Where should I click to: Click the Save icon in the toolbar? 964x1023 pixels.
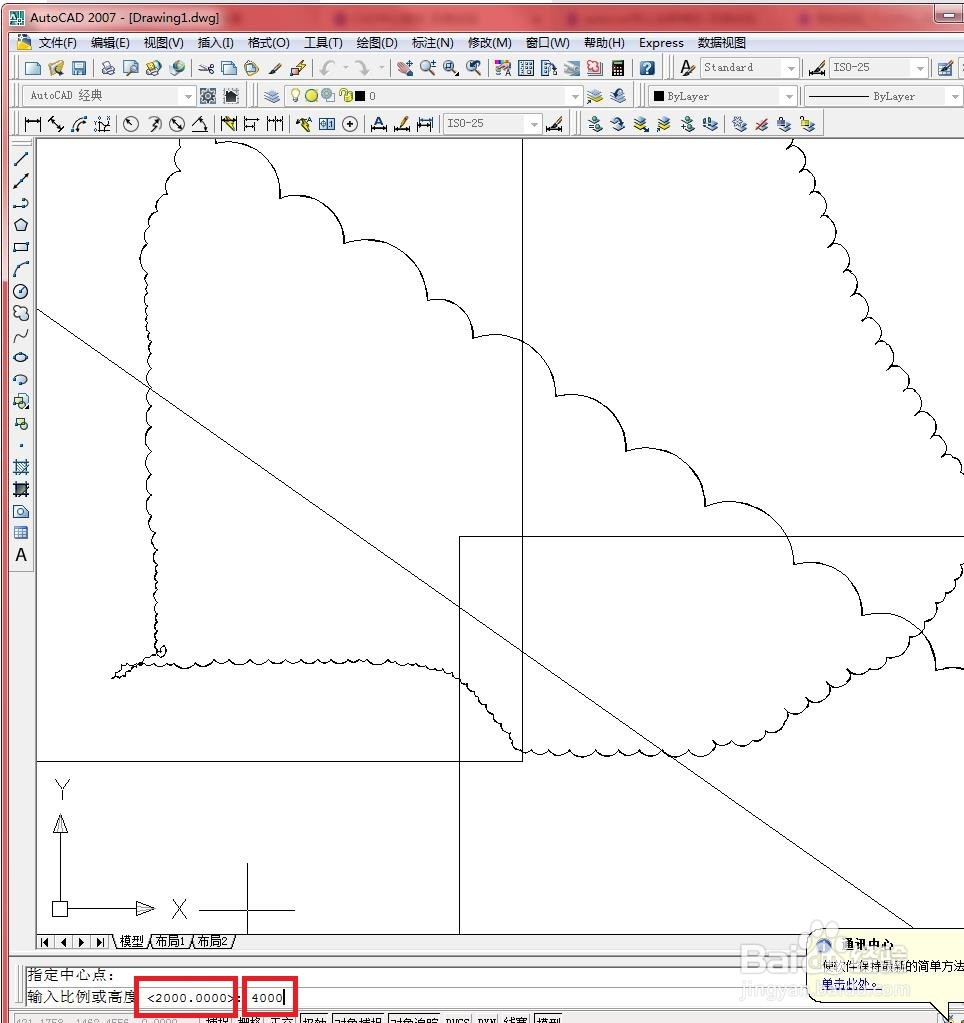tap(79, 68)
